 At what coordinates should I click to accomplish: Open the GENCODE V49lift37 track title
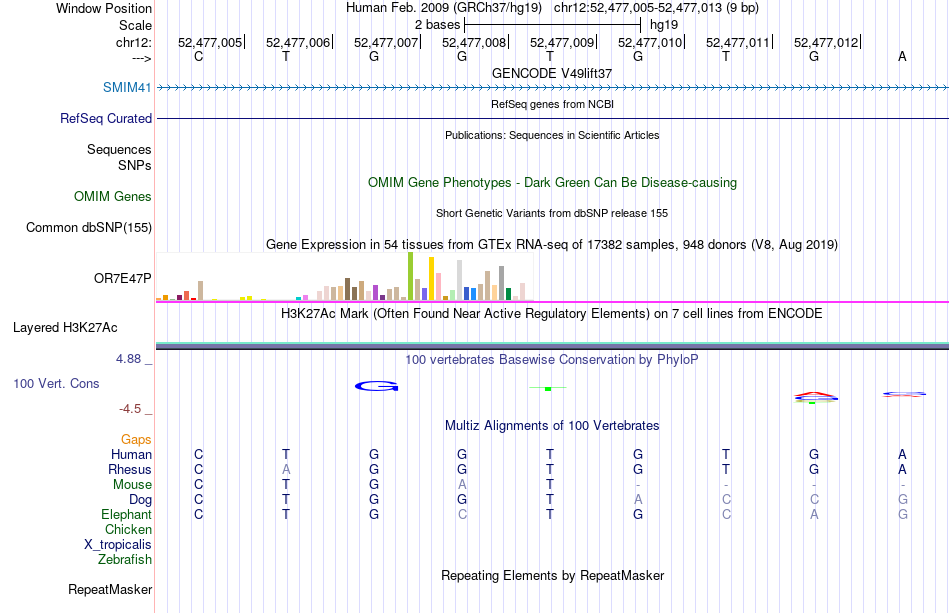552,73
